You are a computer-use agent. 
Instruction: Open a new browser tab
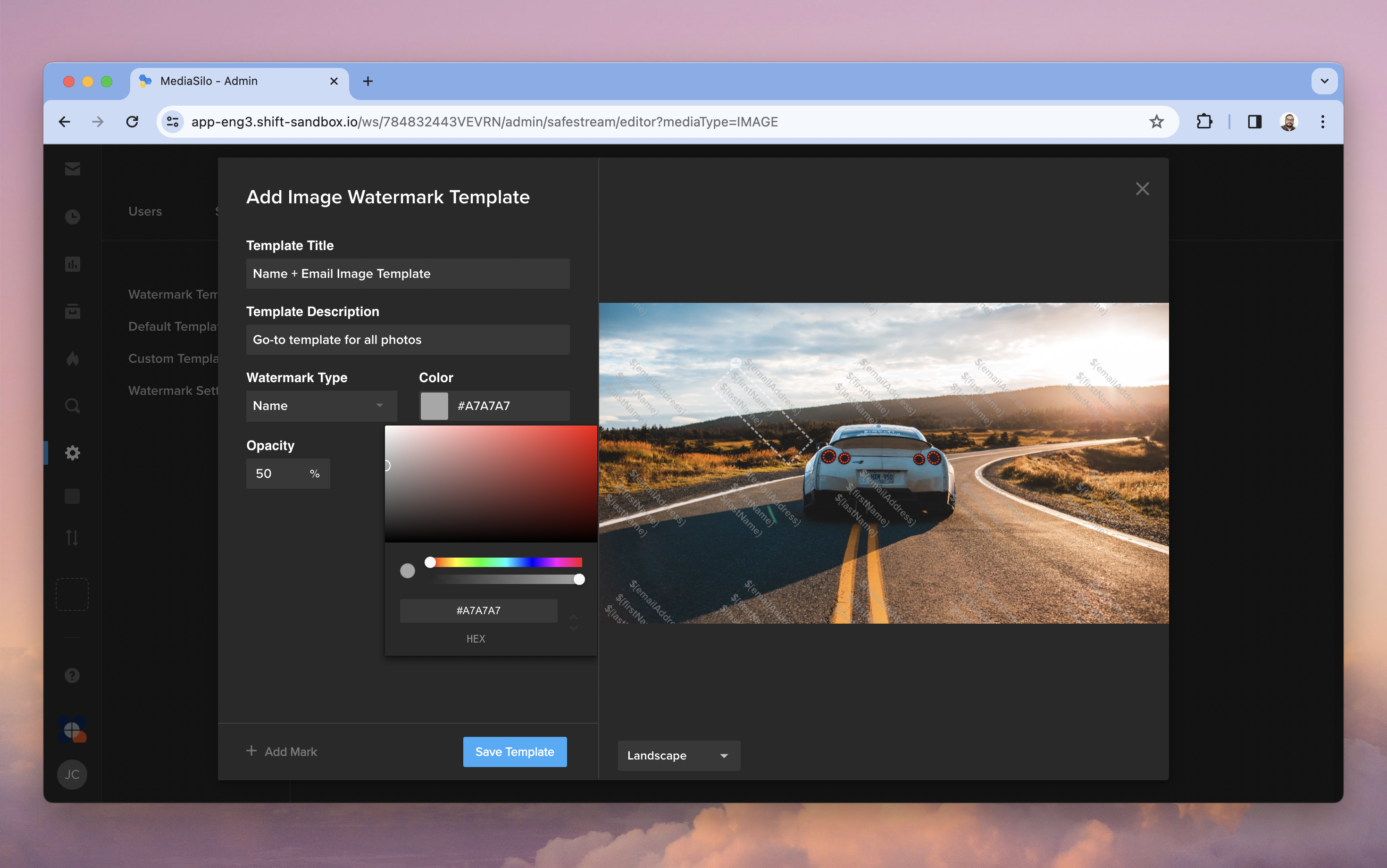click(x=368, y=82)
